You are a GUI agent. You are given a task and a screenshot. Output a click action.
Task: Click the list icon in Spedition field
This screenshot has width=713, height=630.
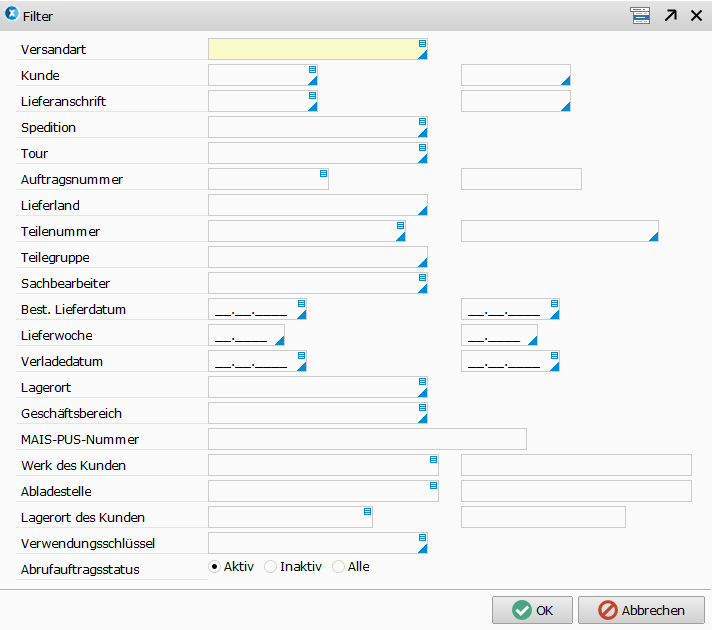click(x=422, y=121)
